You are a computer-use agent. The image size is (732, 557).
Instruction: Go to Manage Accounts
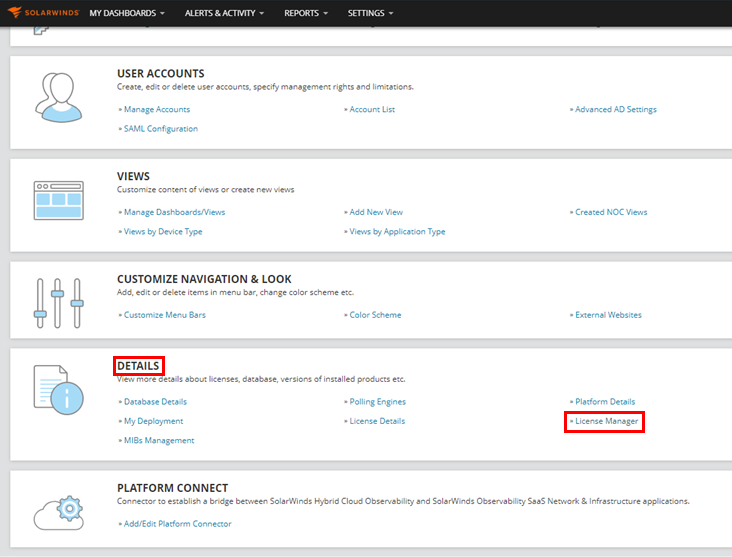point(156,110)
